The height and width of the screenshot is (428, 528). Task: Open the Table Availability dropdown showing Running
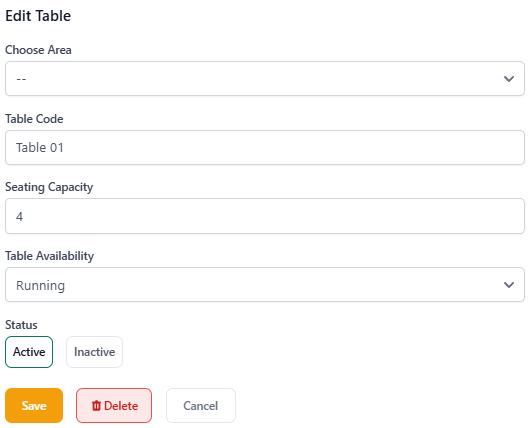(265, 285)
